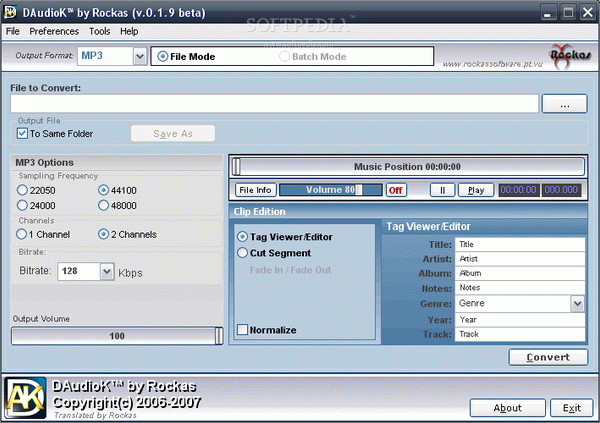Click the Save As button
The width and height of the screenshot is (600, 423).
(173, 134)
